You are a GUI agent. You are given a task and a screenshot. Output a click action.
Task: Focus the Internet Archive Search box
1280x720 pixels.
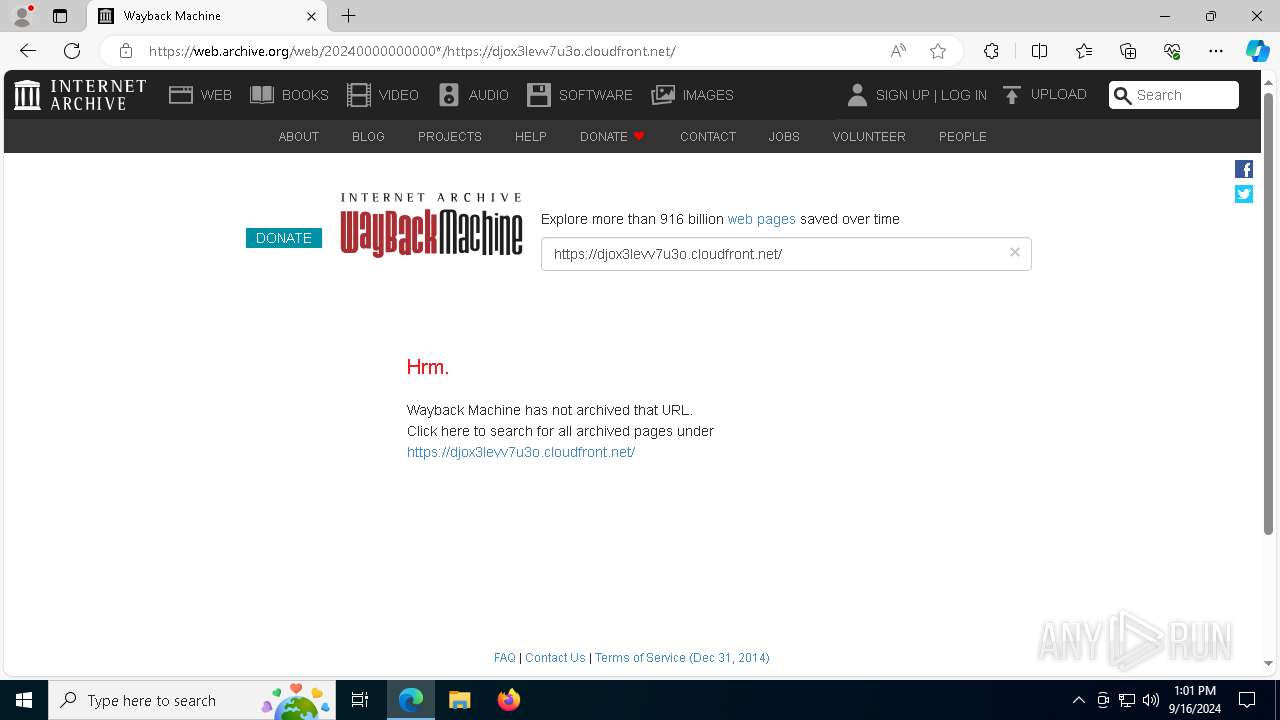1174,95
